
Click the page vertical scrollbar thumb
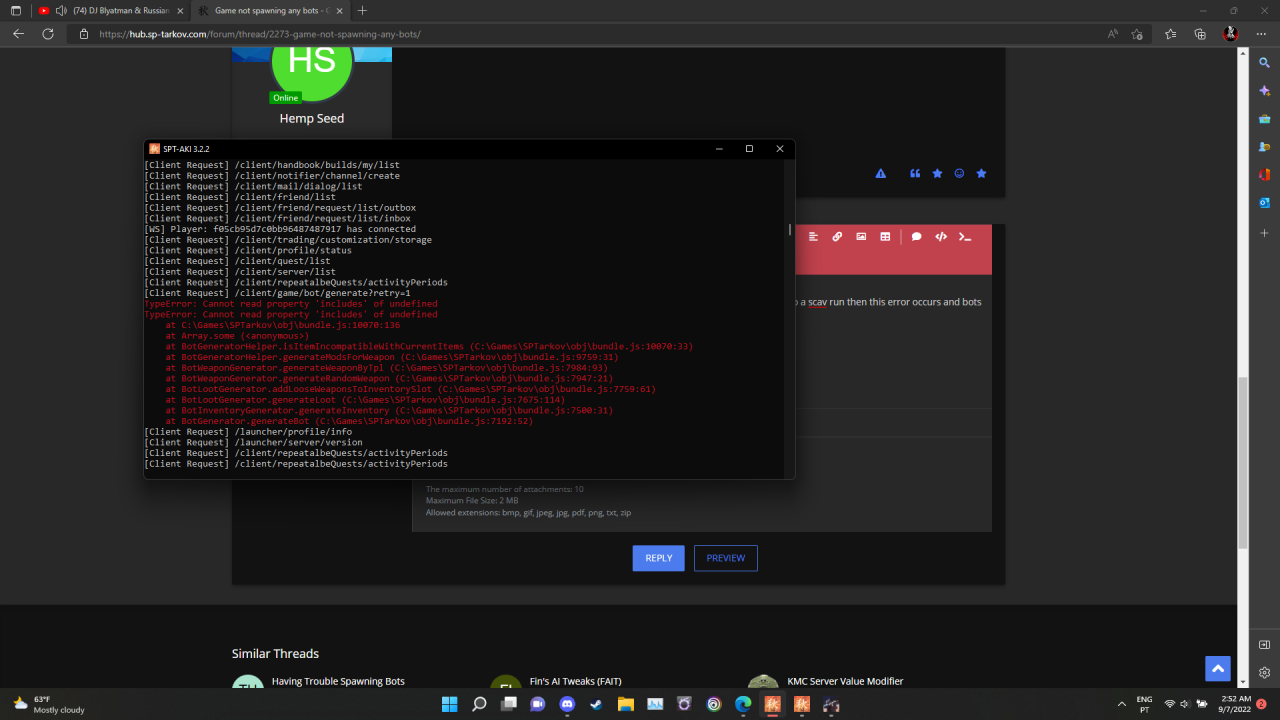click(1243, 462)
